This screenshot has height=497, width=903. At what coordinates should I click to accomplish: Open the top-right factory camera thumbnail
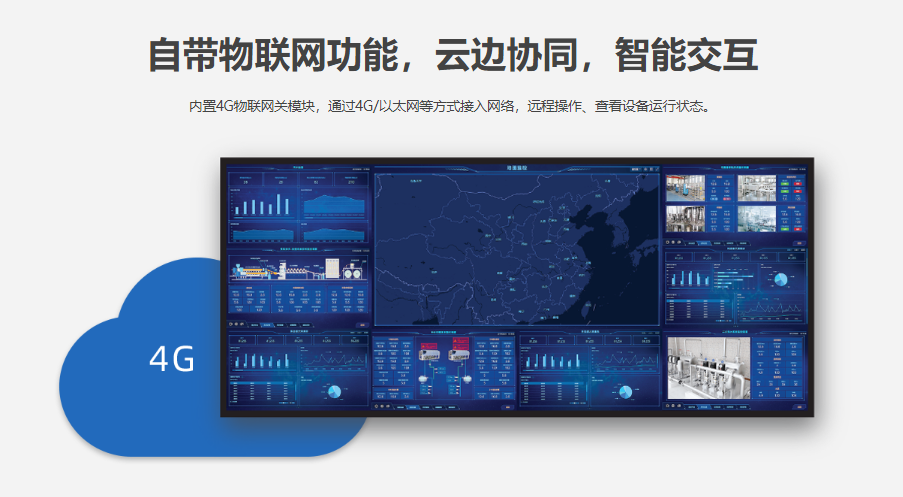756,188
